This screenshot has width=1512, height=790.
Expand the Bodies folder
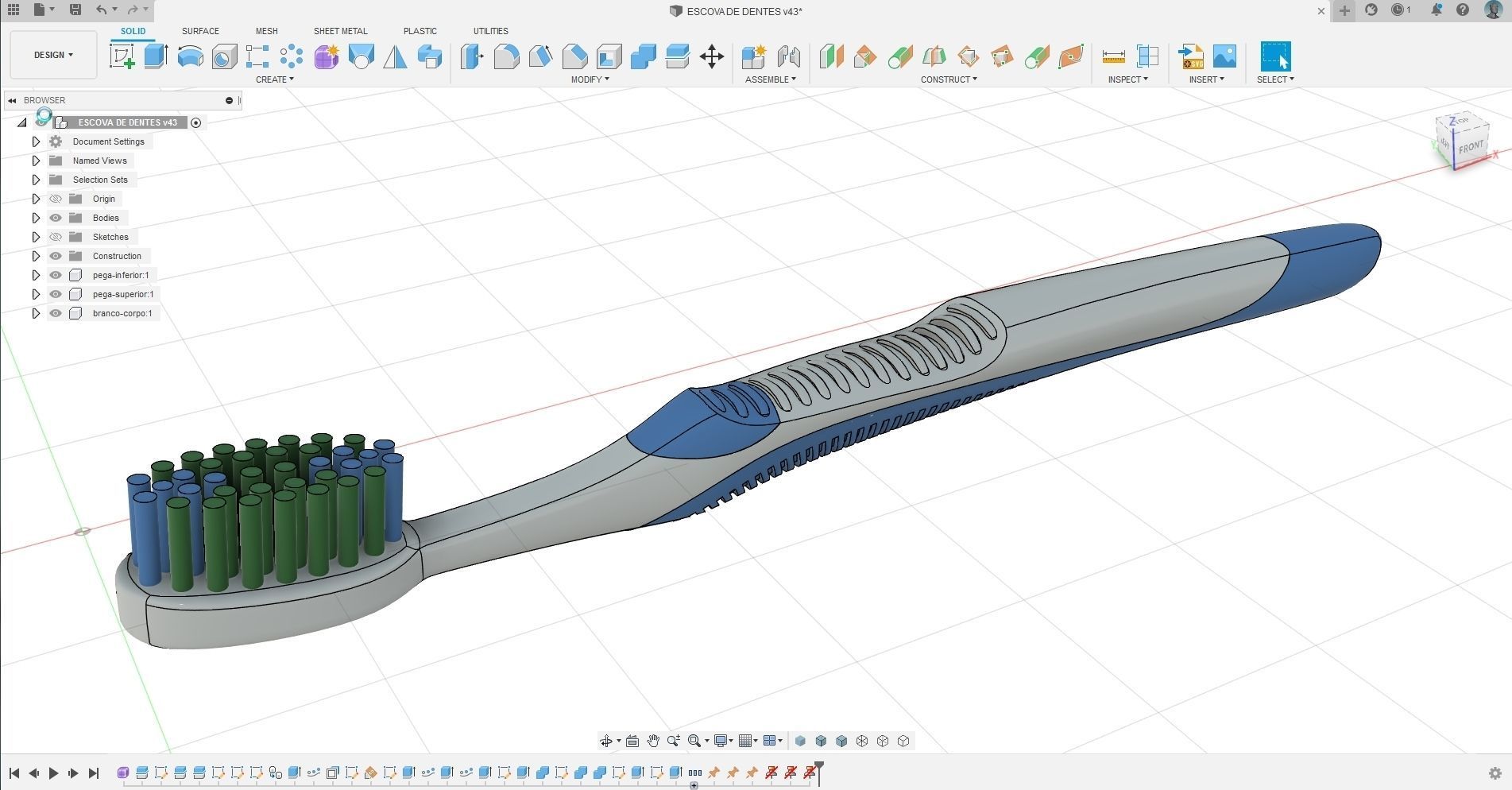[x=36, y=218]
